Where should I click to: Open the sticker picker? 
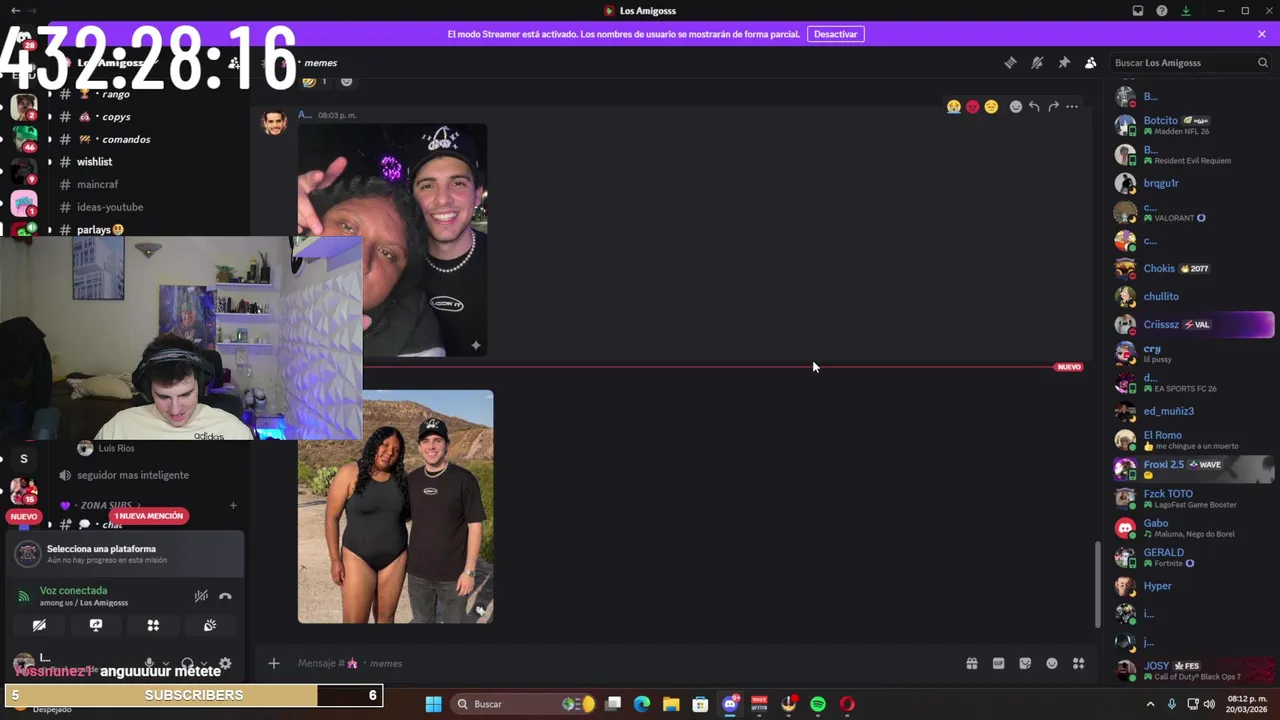click(1025, 663)
